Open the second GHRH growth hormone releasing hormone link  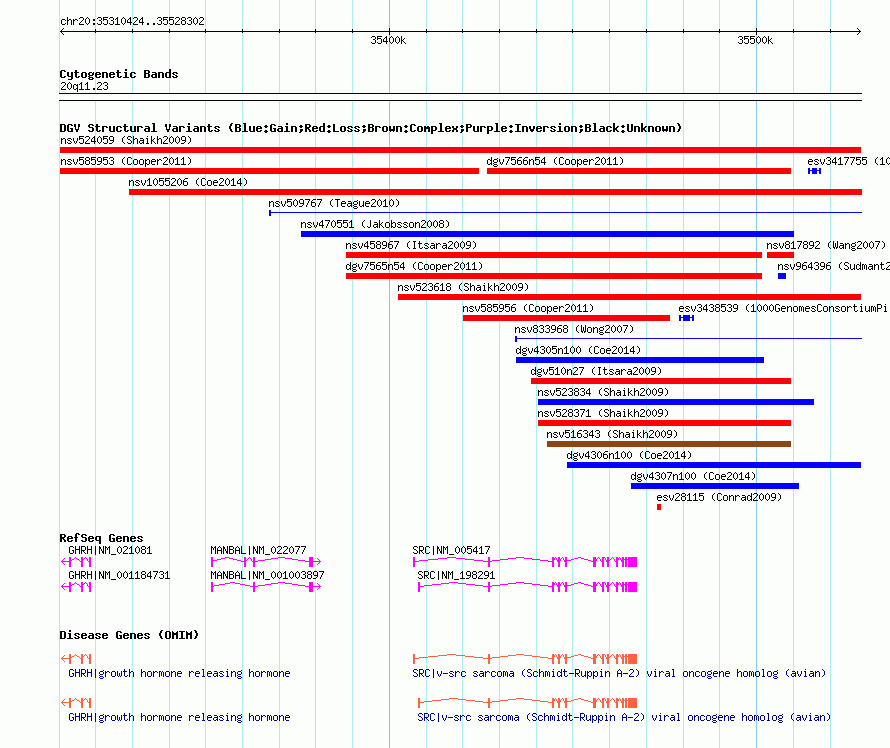tap(179, 717)
